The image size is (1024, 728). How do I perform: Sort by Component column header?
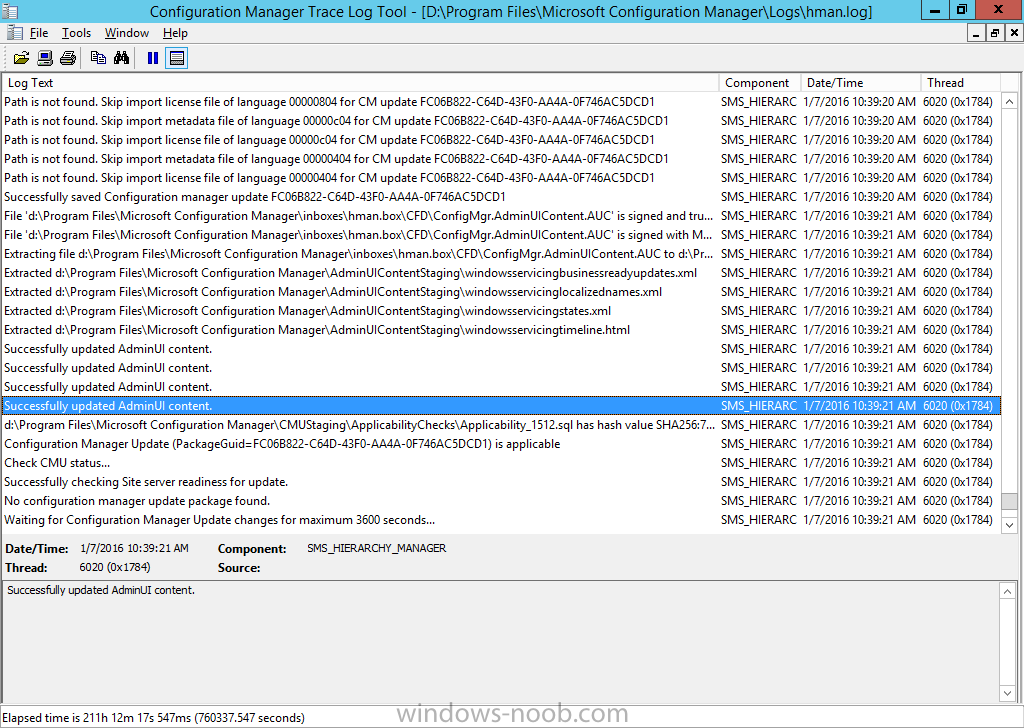click(x=760, y=83)
